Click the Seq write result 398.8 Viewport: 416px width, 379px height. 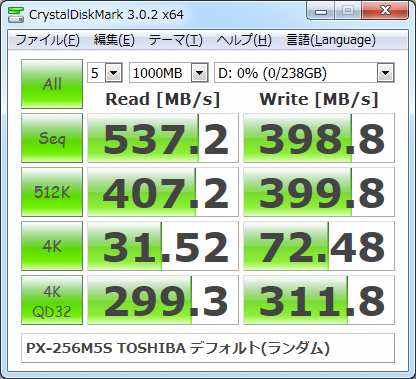[319, 138]
